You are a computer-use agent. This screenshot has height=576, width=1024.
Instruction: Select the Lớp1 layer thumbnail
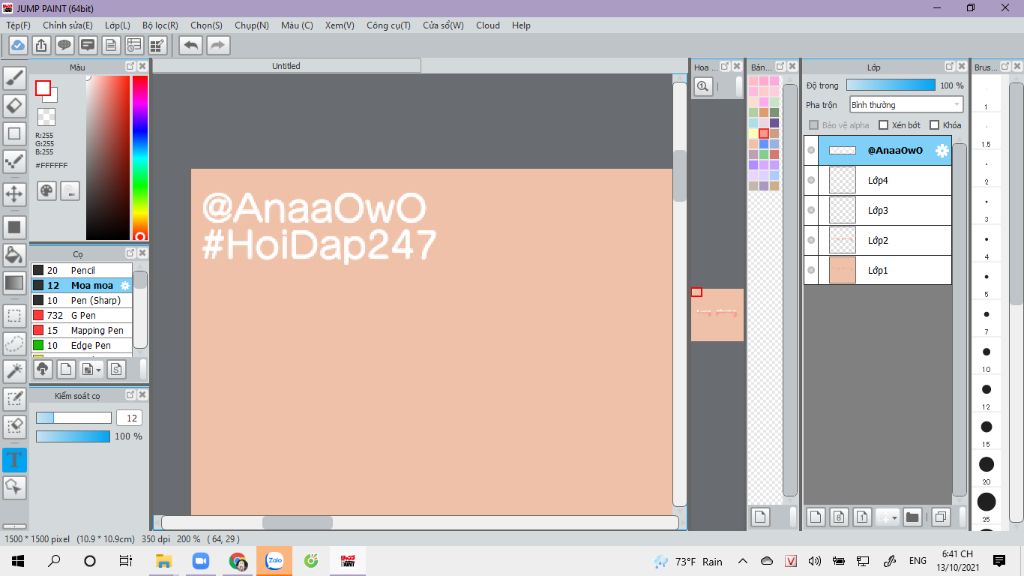pyautogui.click(x=842, y=270)
